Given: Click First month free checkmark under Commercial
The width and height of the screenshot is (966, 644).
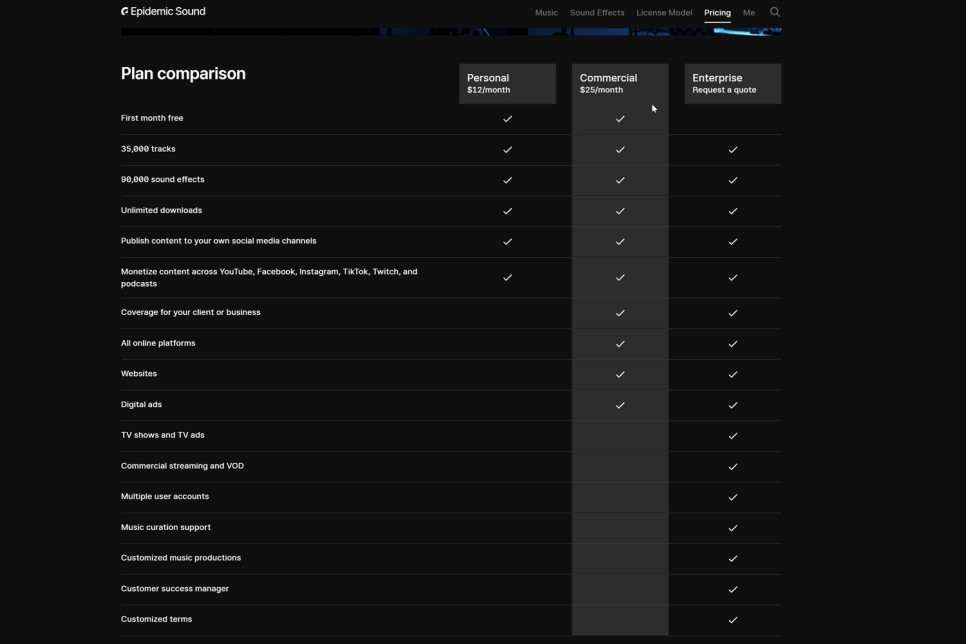Looking at the screenshot, I should tap(620, 118).
